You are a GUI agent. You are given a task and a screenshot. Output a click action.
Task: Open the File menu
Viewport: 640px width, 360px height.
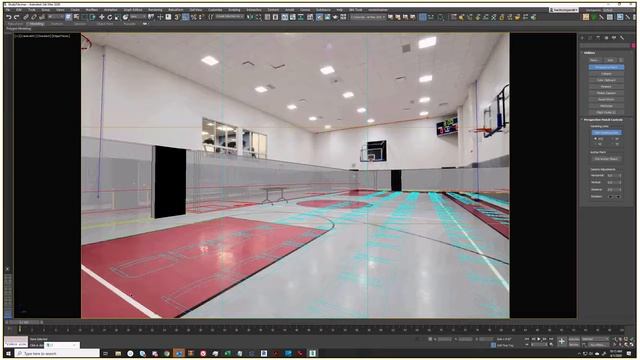pos(7,10)
